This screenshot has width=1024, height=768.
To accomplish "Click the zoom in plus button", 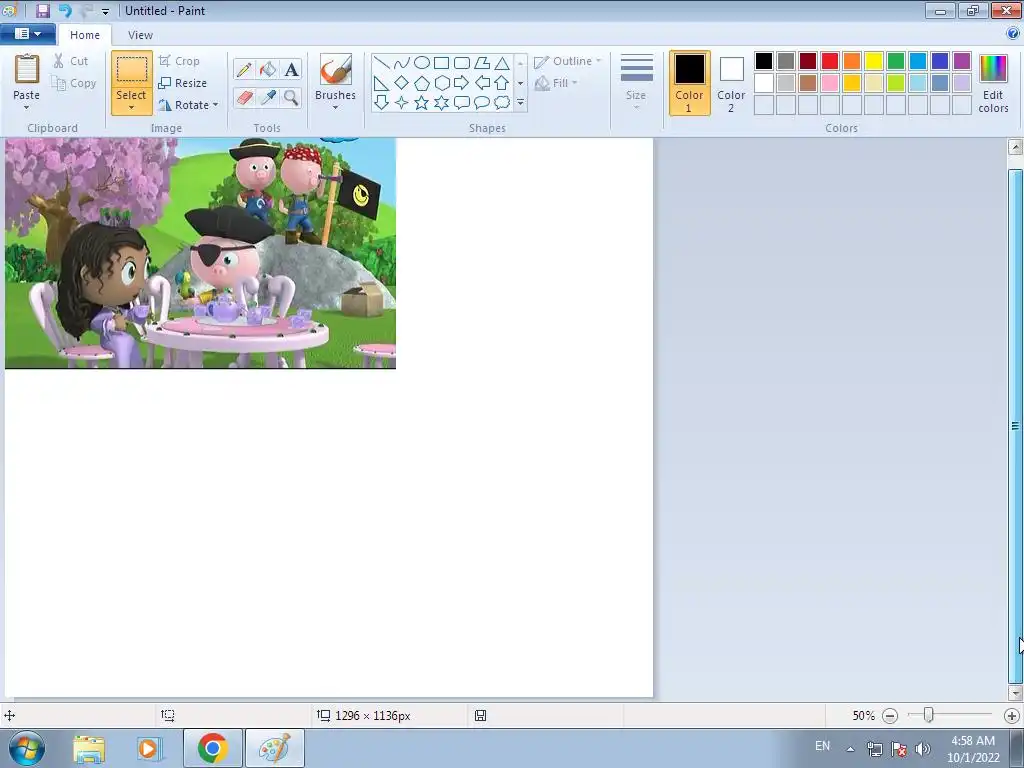I will (1012, 716).
